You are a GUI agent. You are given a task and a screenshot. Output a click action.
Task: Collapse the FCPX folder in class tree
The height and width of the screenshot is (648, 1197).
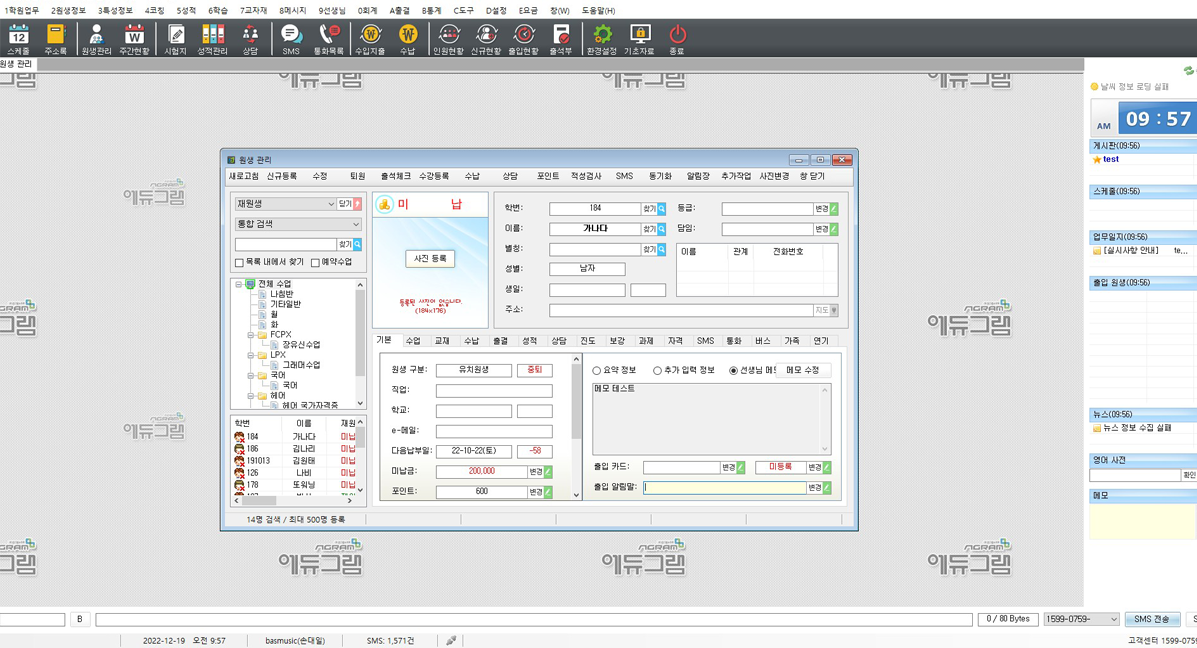(250, 335)
